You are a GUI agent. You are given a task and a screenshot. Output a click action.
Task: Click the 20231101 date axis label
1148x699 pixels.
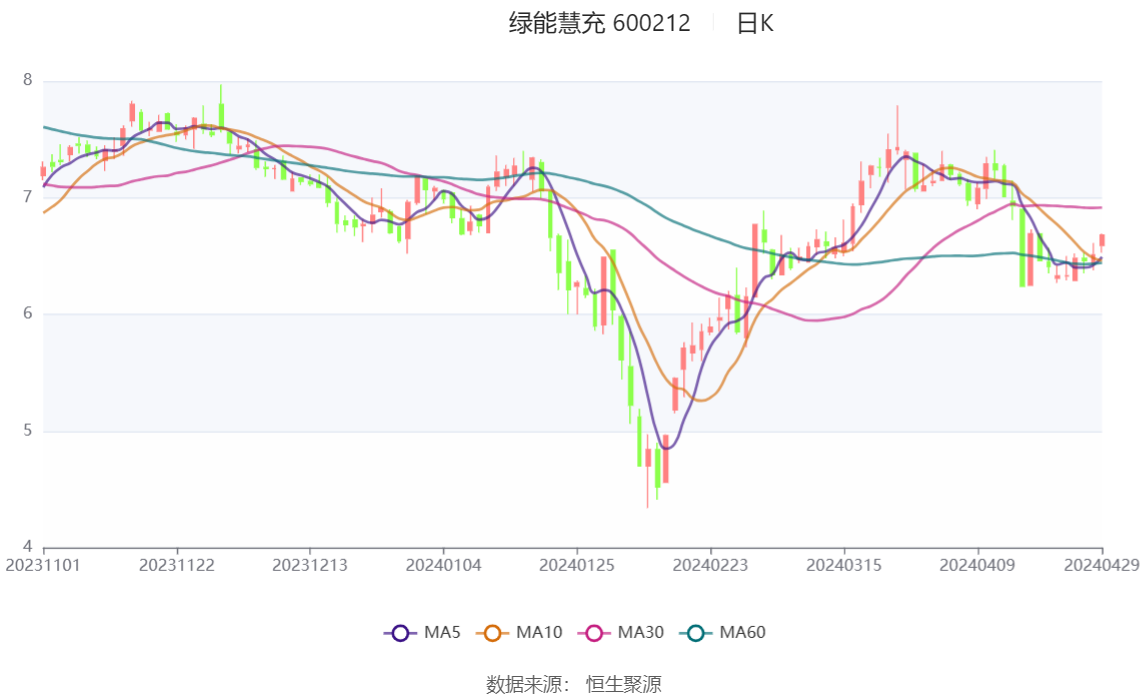tap(43, 565)
